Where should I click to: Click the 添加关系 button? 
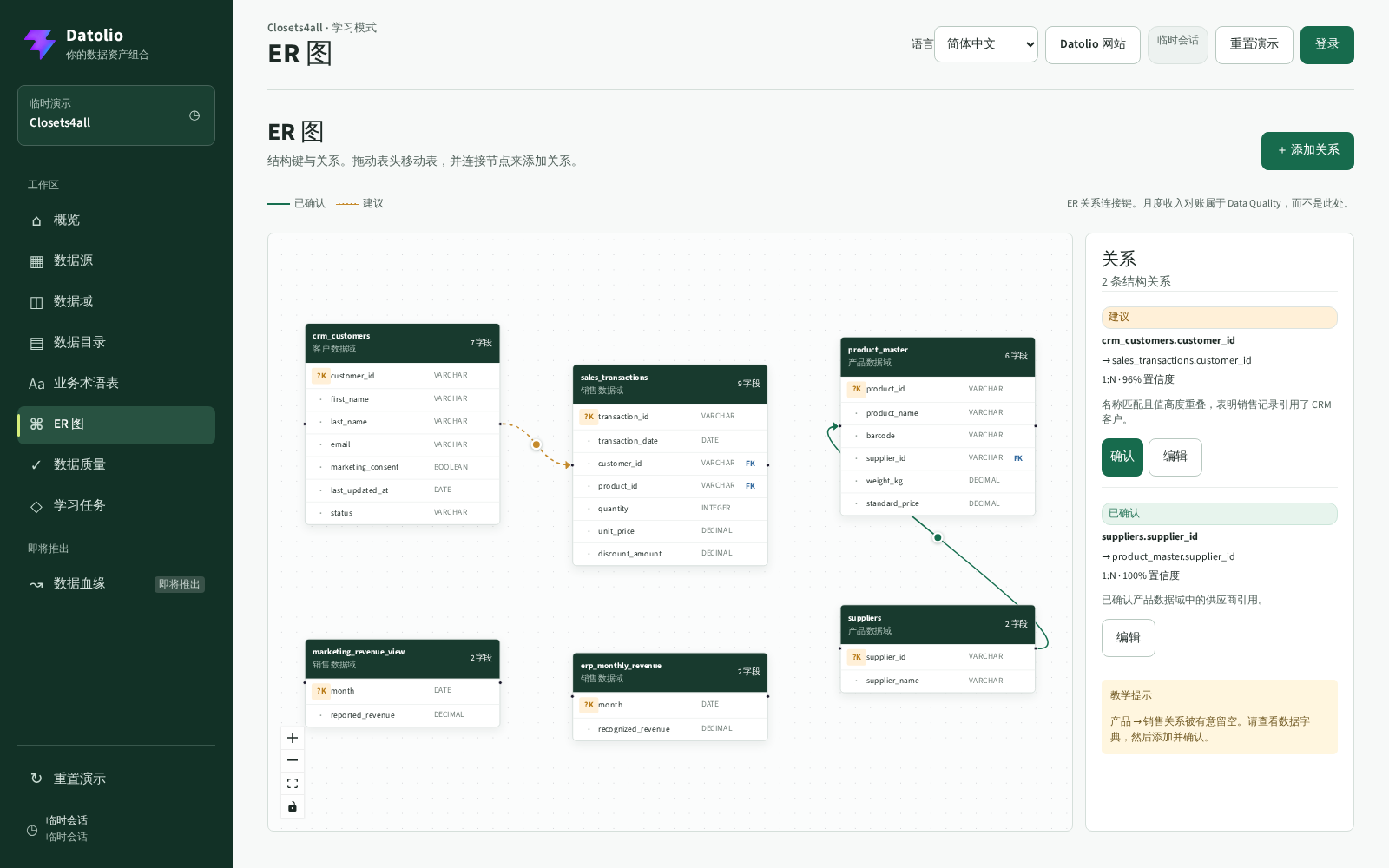click(x=1307, y=151)
